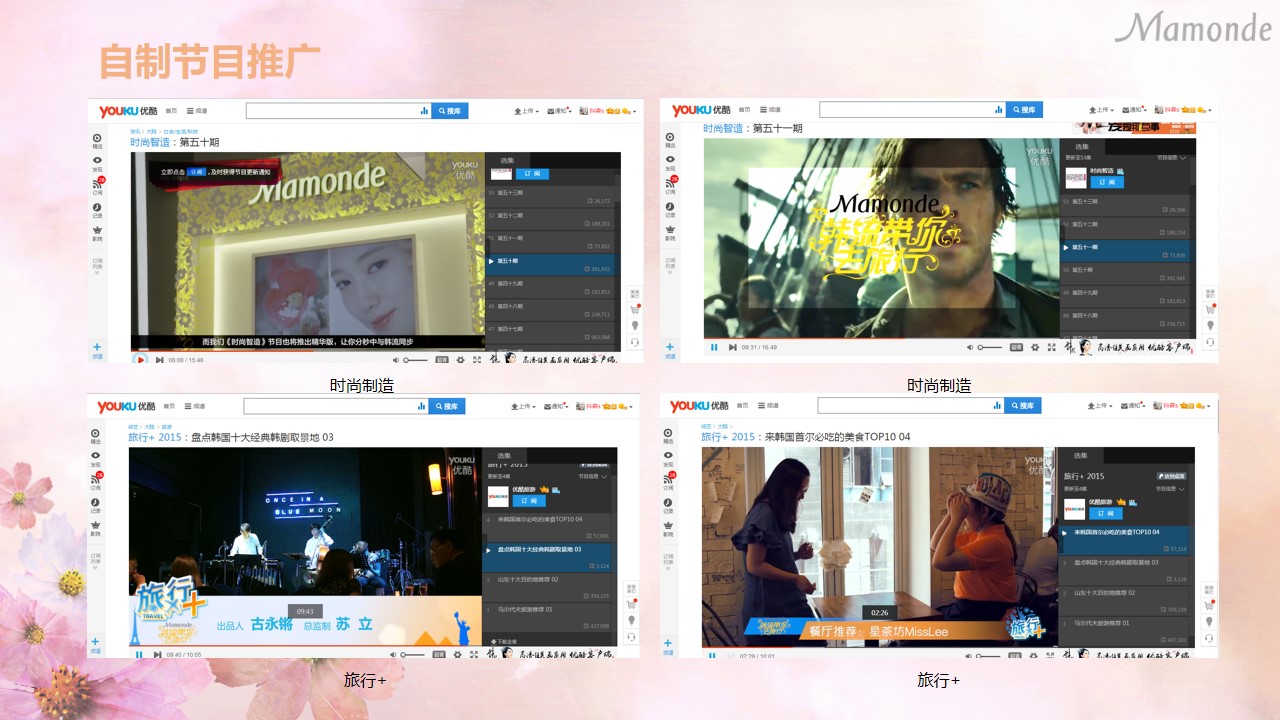The height and width of the screenshot is (720, 1280).
Task: Open 频道 menu in 第五十一期 window
Action: (x=770, y=110)
